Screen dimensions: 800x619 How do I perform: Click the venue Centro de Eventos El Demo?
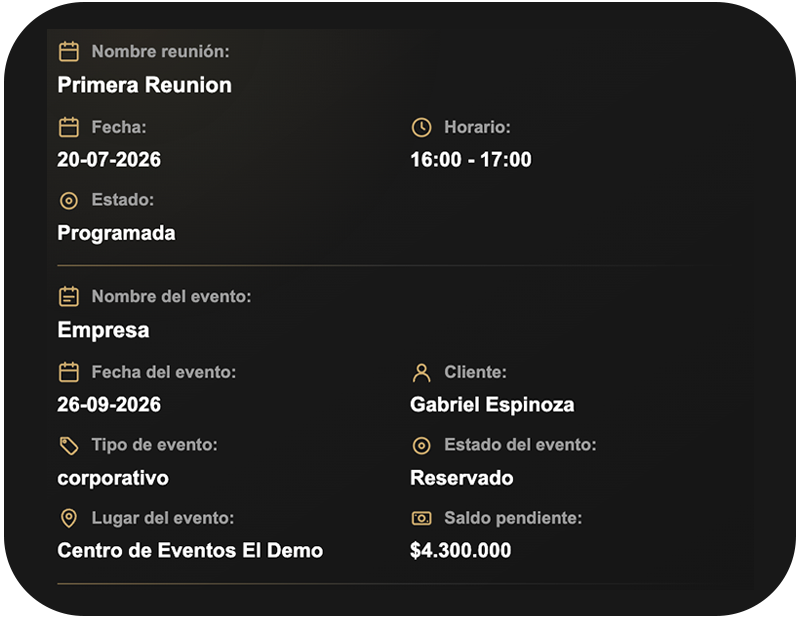[190, 551]
